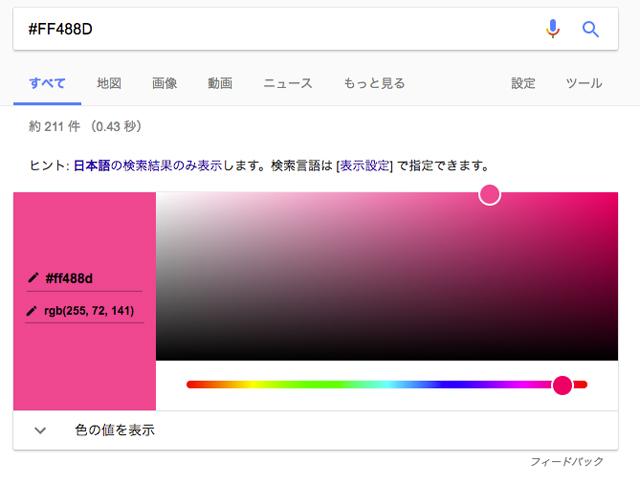Screen dimensions: 640x484
Task: Click the search box containing #FF488D
Action: point(270,29)
